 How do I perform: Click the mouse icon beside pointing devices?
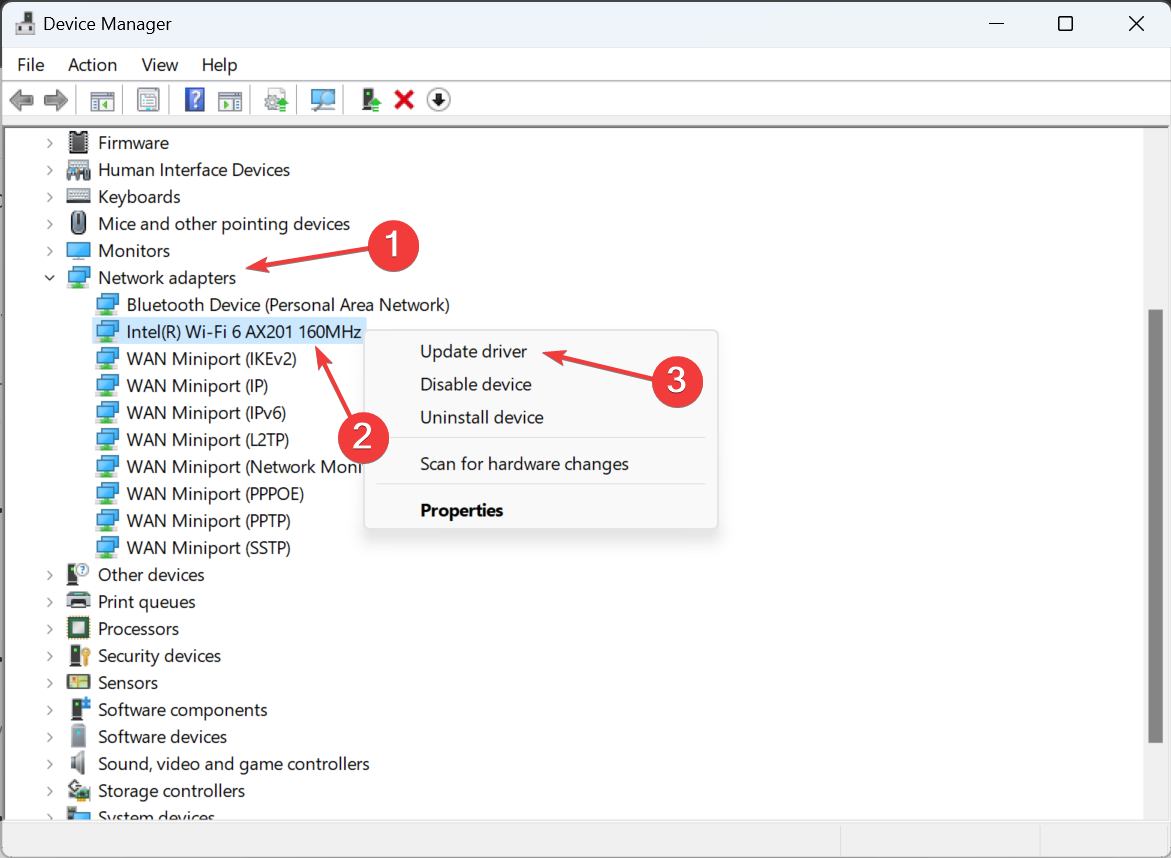click(x=78, y=223)
